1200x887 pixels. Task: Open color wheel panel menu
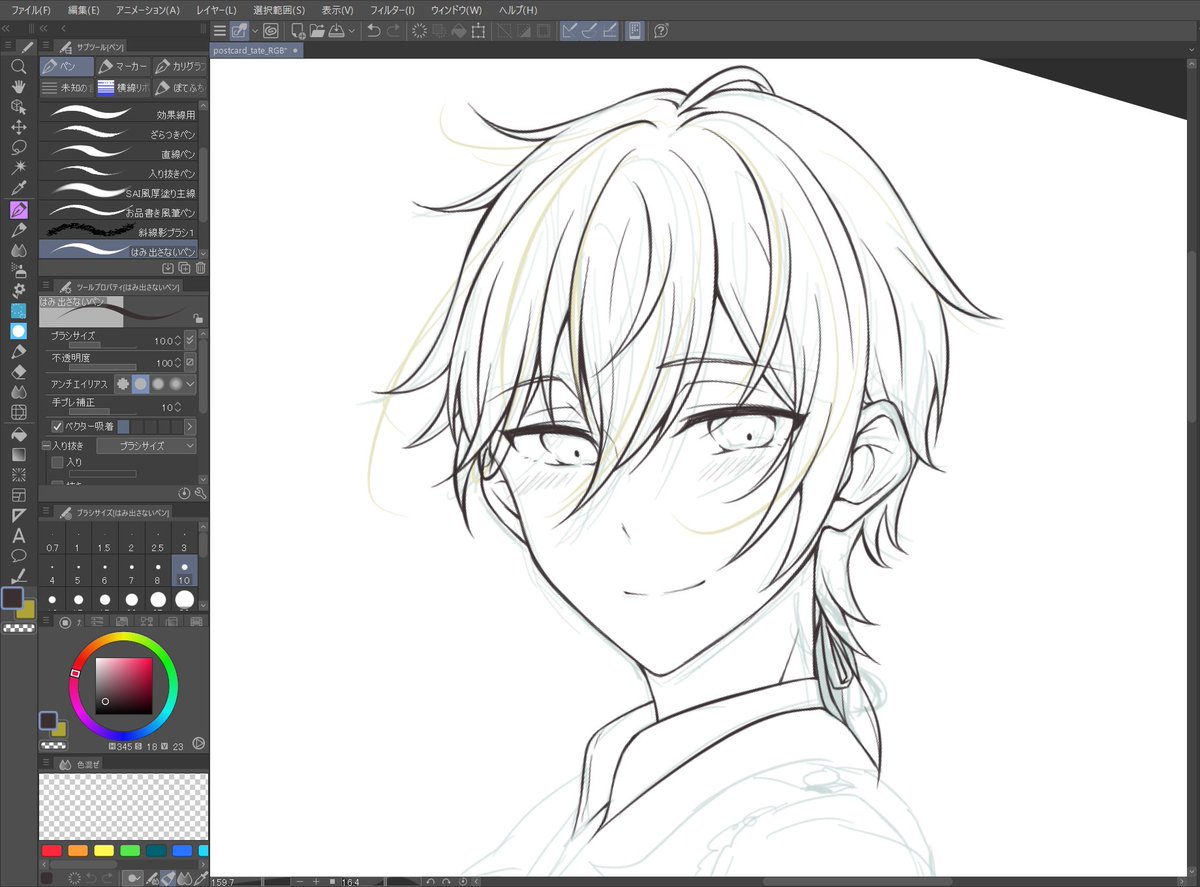(47, 622)
